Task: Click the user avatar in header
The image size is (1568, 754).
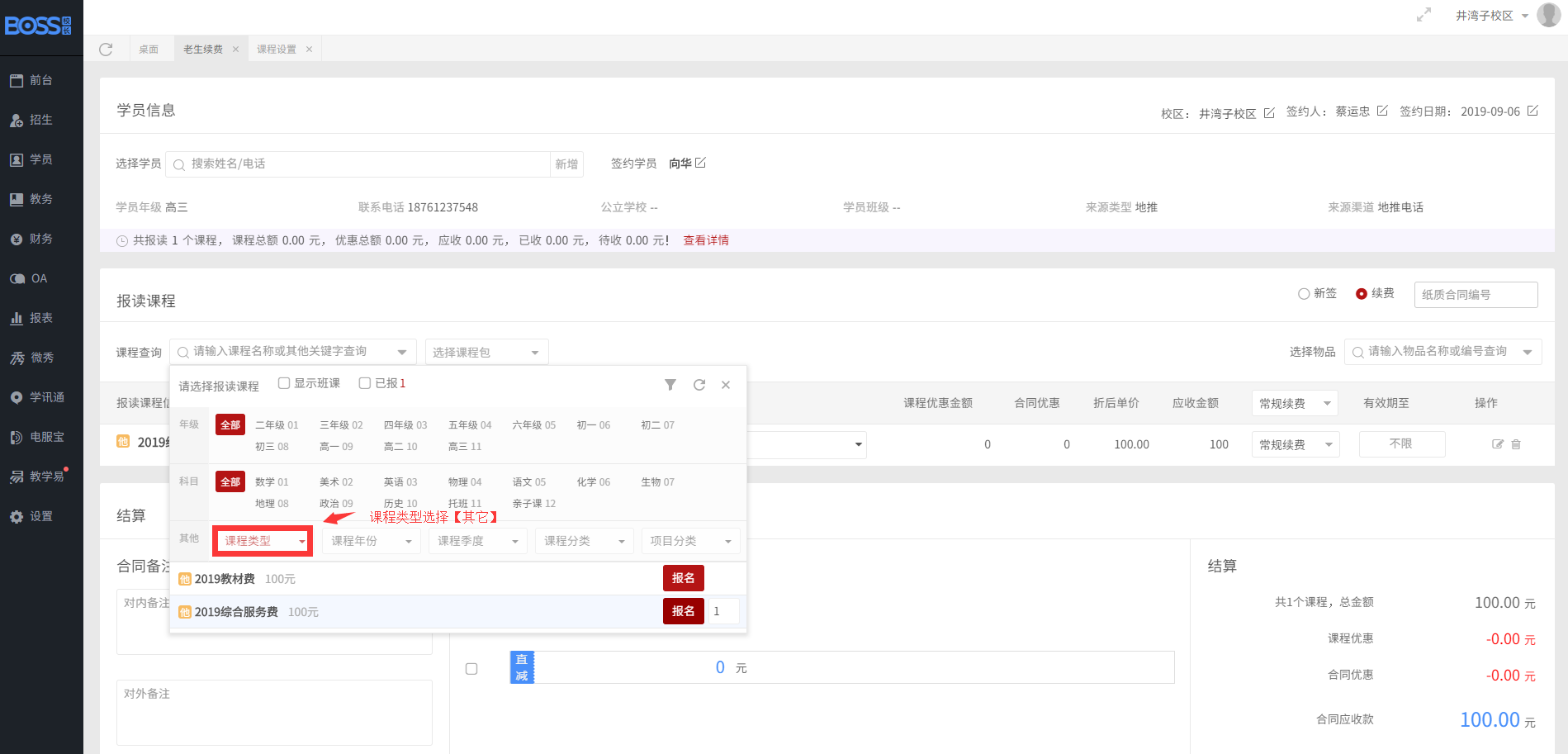Action: tap(1548, 15)
